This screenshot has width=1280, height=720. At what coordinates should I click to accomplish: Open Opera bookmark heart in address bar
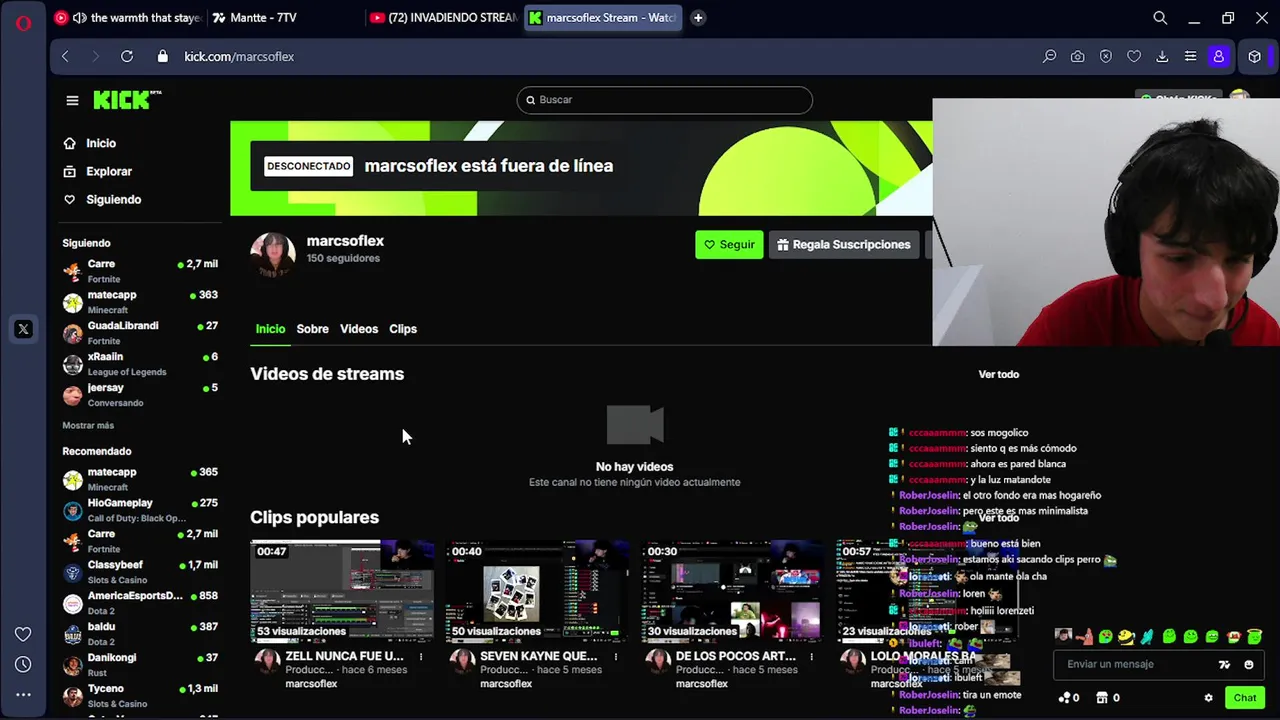pos(1134,57)
